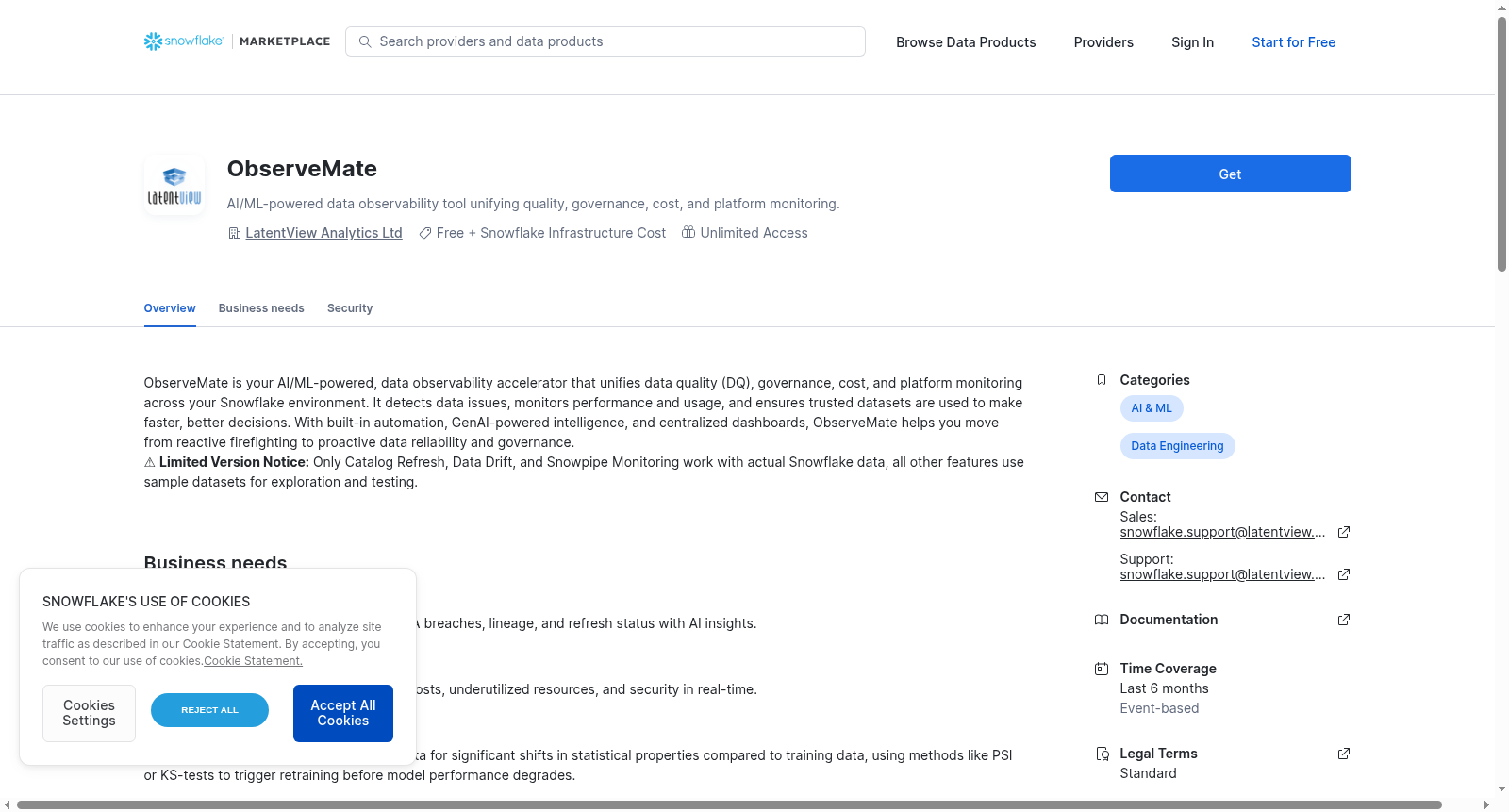Click the 'Contact' heading

point(1145,497)
